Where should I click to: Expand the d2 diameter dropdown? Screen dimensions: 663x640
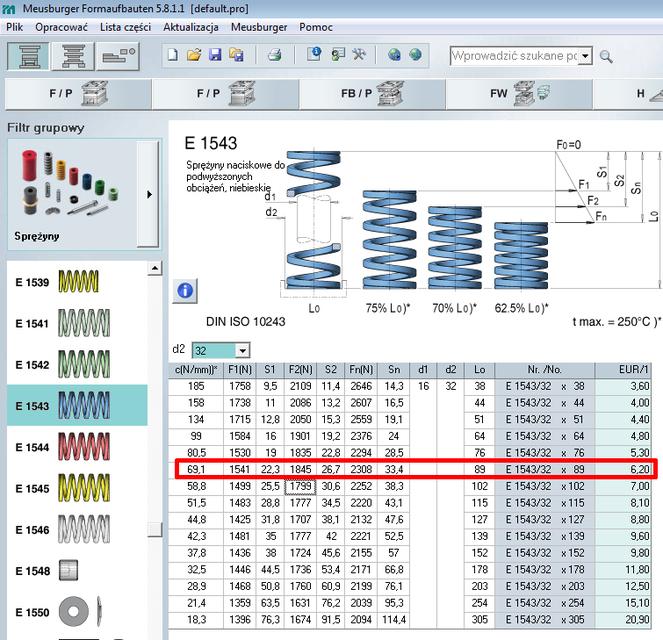[242, 350]
